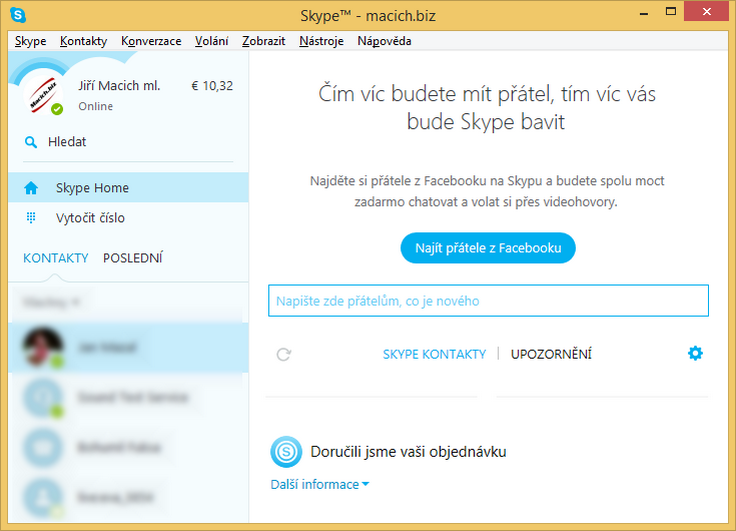Expand the Další informace dropdown
The width and height of the screenshot is (736, 531).
[x=320, y=485]
